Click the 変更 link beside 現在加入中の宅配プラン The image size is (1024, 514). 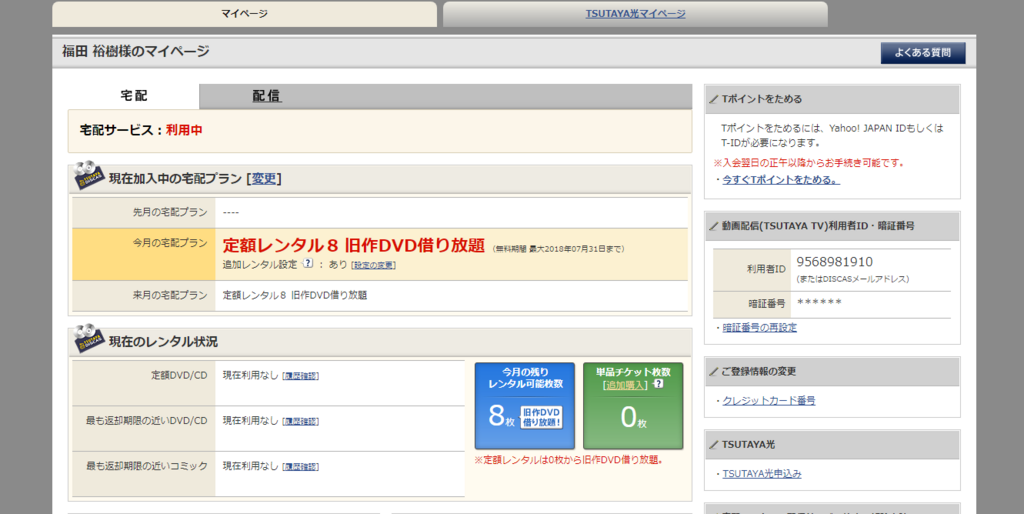pos(264,179)
